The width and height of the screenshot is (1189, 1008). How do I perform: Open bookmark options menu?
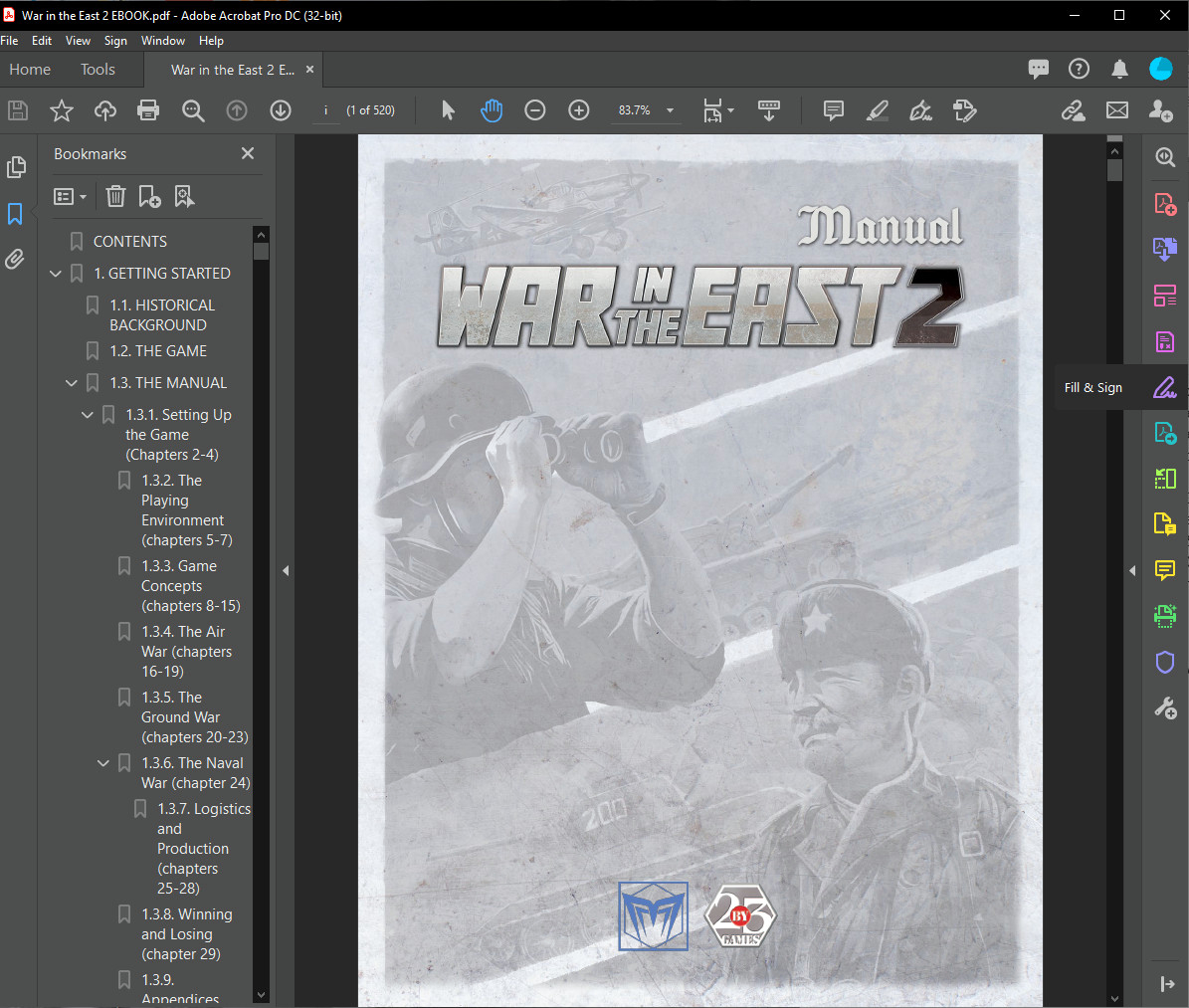coord(70,197)
